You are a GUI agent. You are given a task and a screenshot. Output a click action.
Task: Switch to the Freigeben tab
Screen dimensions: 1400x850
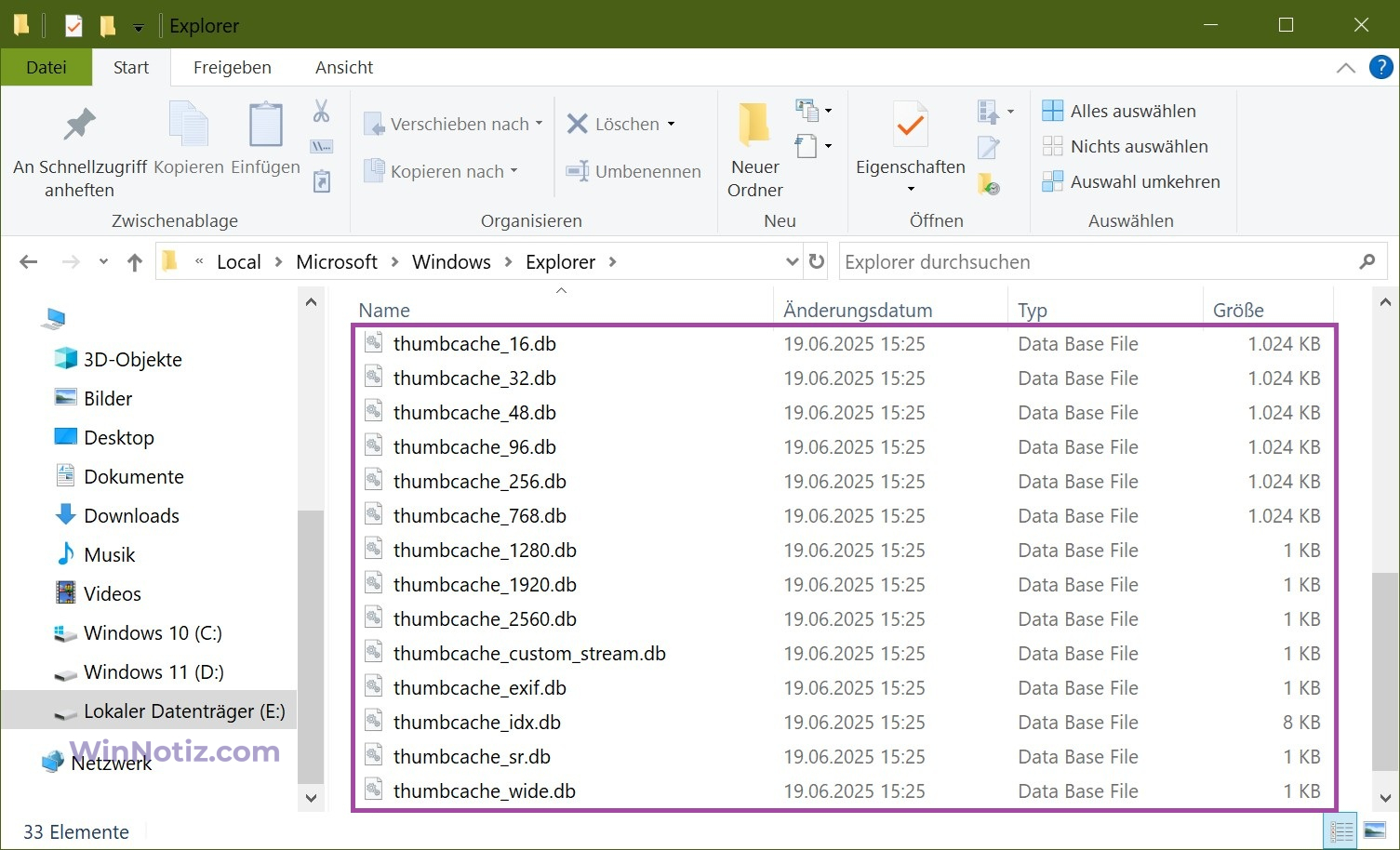tap(233, 67)
